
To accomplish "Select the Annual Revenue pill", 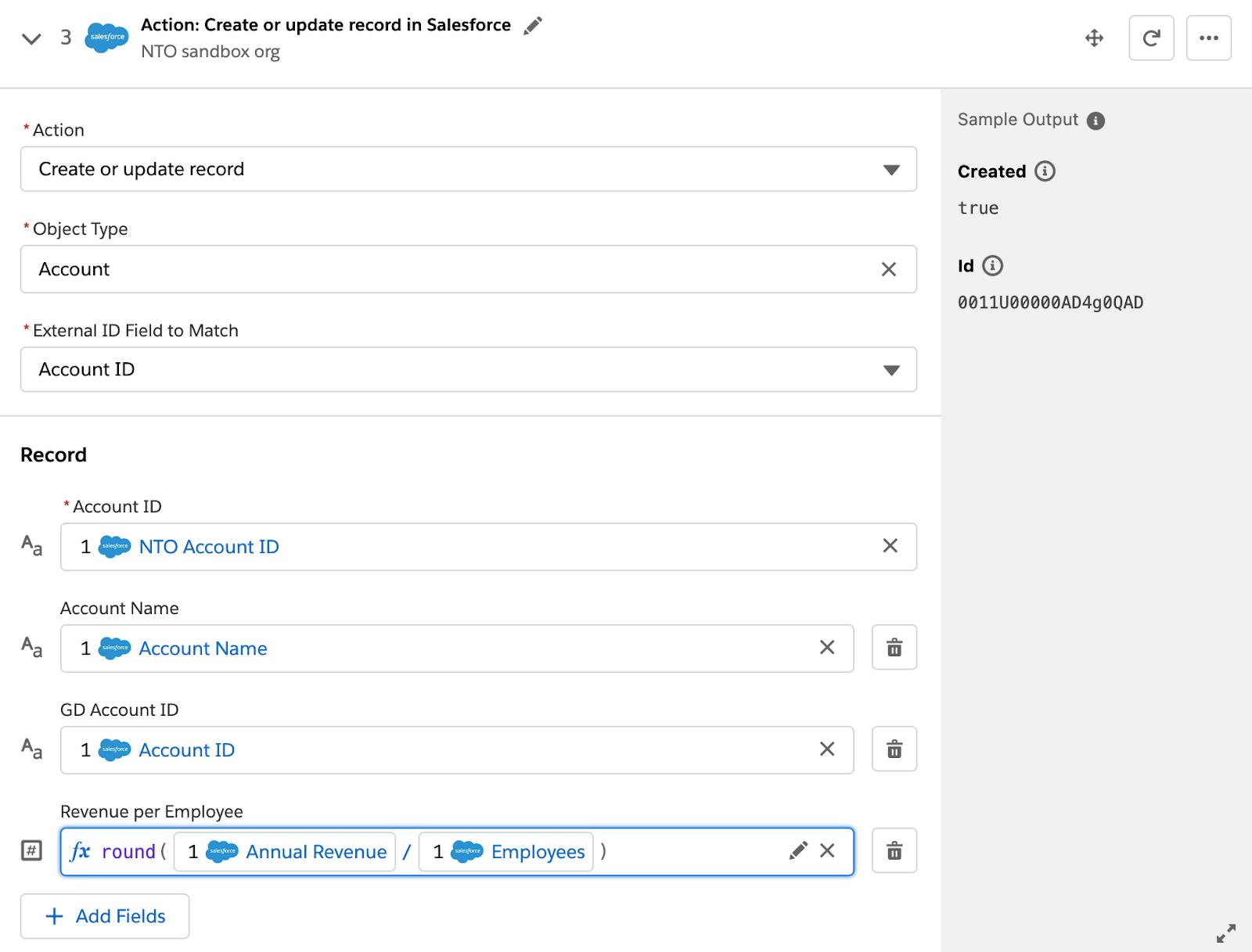I will click(x=285, y=852).
